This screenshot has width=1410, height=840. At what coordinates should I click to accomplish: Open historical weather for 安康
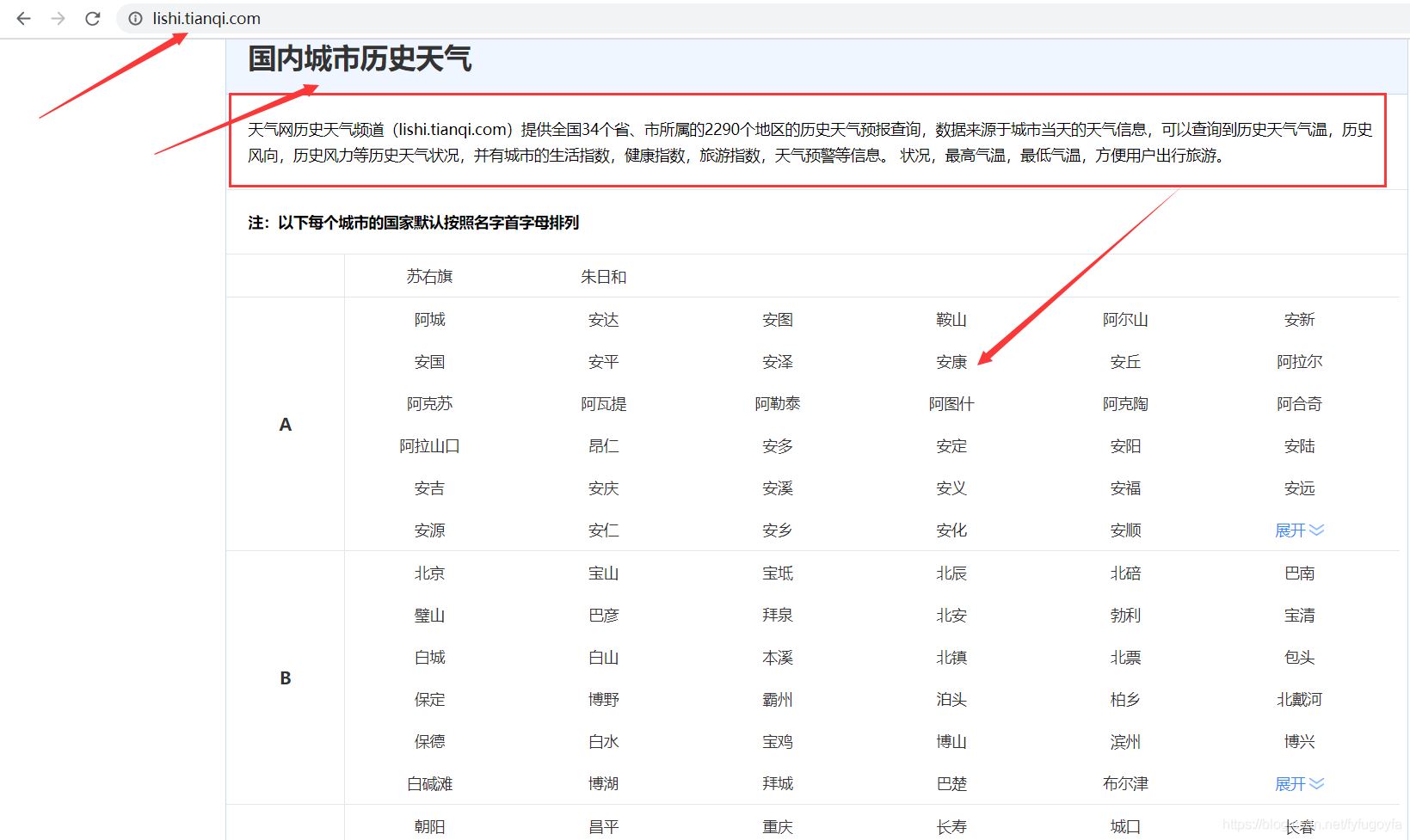tap(951, 362)
